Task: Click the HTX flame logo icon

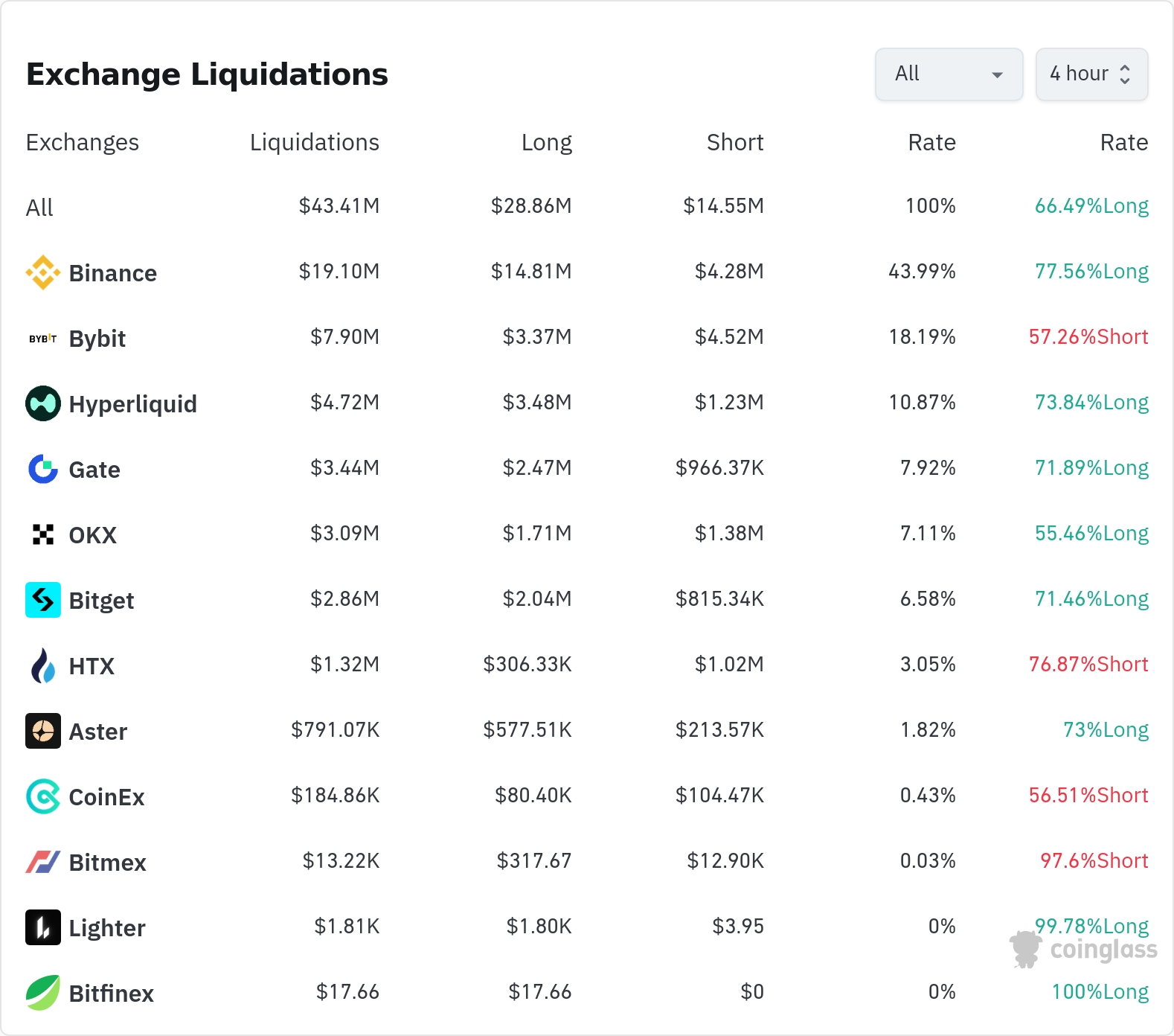Action: point(43,665)
